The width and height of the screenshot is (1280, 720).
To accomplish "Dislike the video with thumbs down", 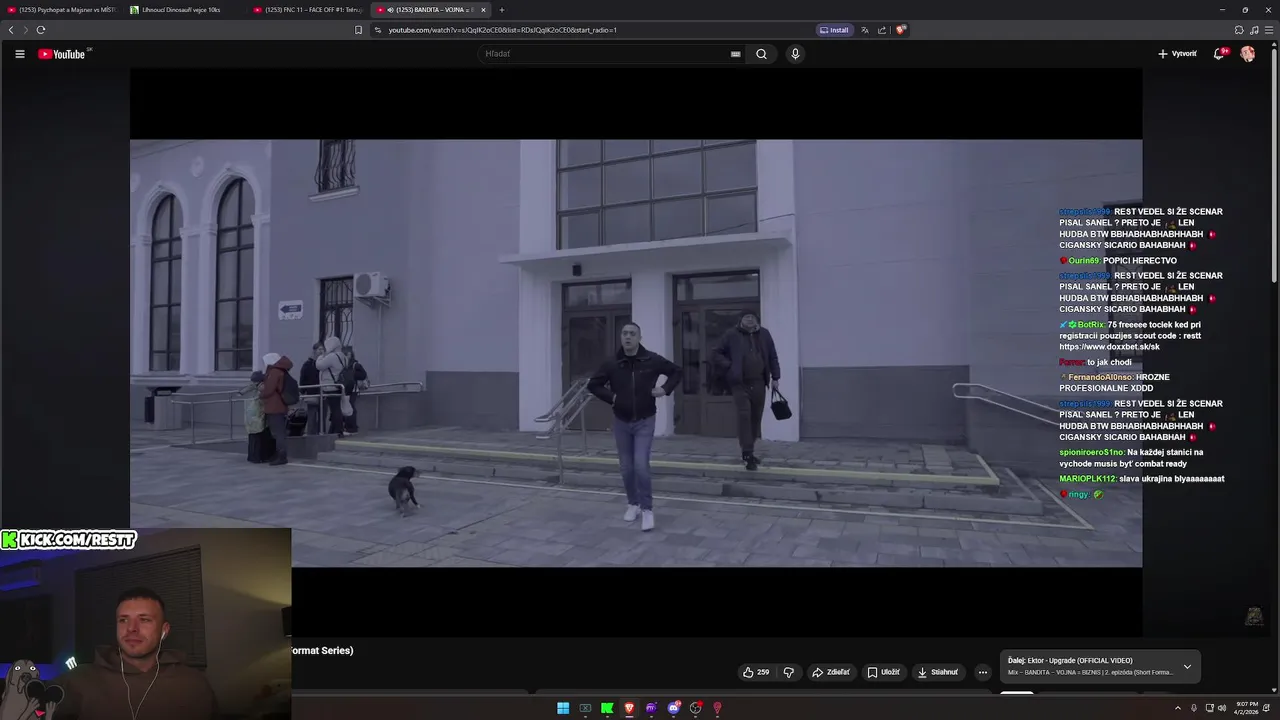I will click(788, 672).
